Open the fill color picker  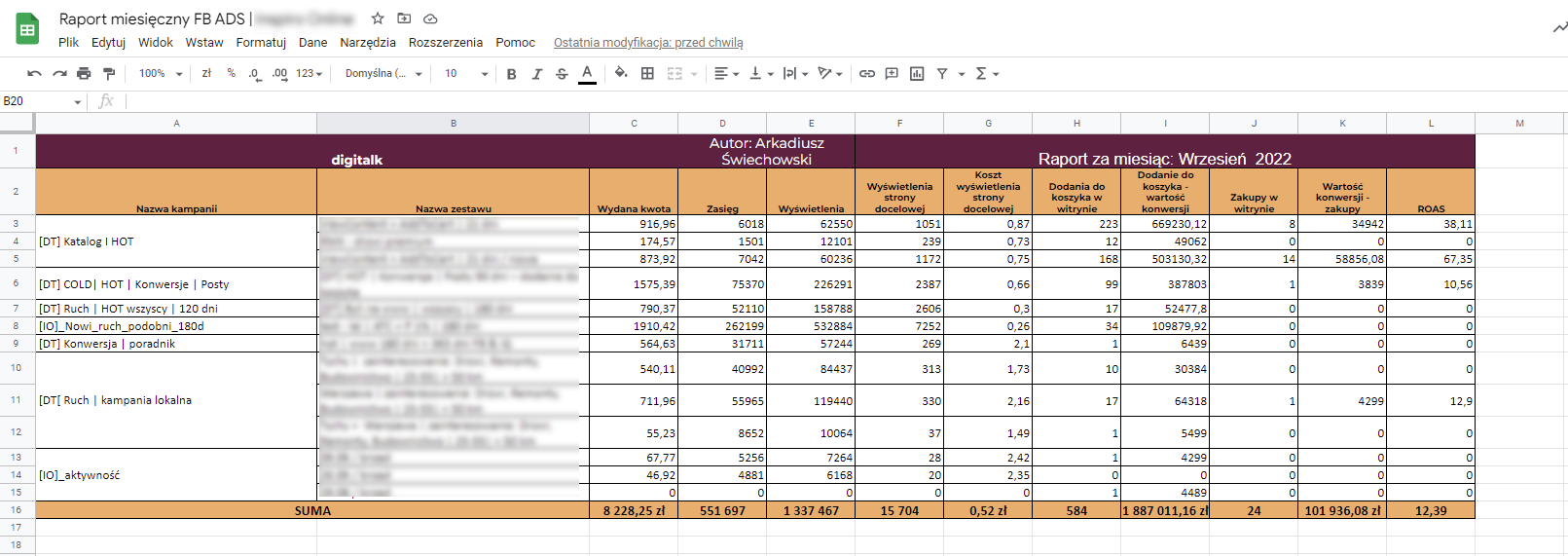point(621,74)
